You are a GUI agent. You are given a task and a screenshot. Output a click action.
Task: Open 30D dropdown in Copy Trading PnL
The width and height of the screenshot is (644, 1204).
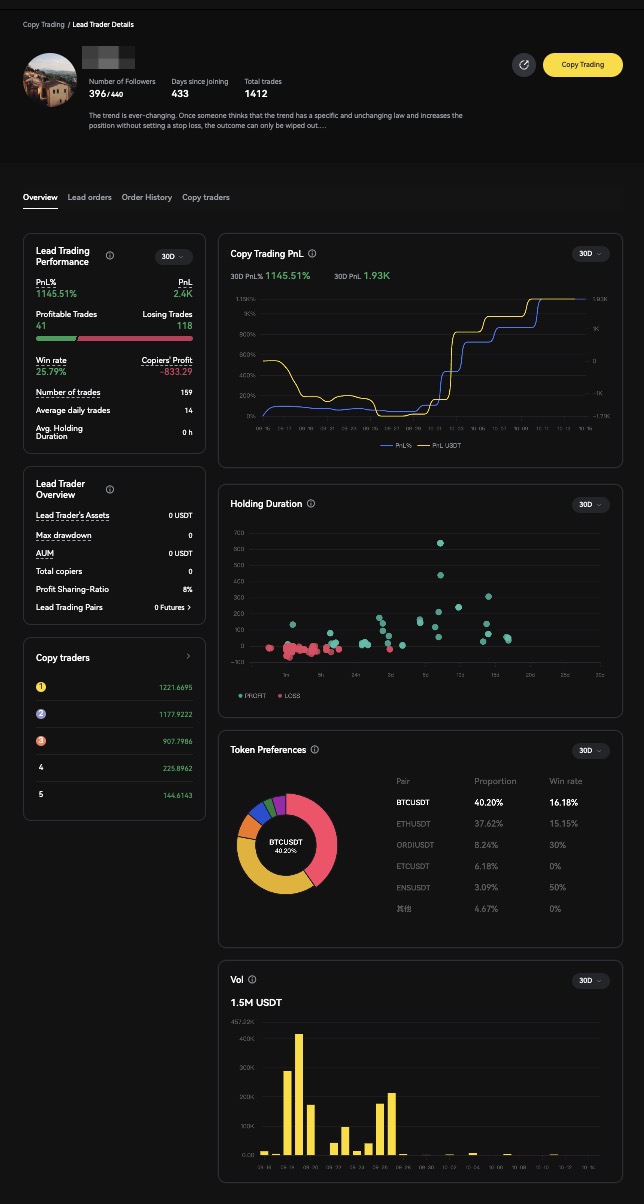589,254
